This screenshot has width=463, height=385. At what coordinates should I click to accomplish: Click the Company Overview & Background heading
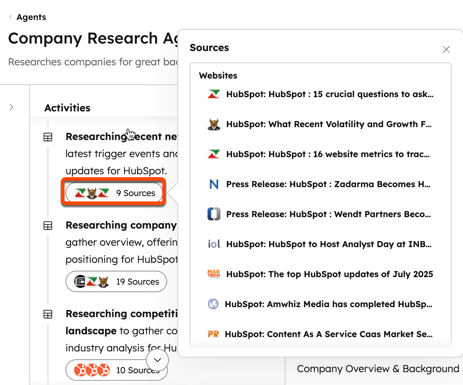378,369
